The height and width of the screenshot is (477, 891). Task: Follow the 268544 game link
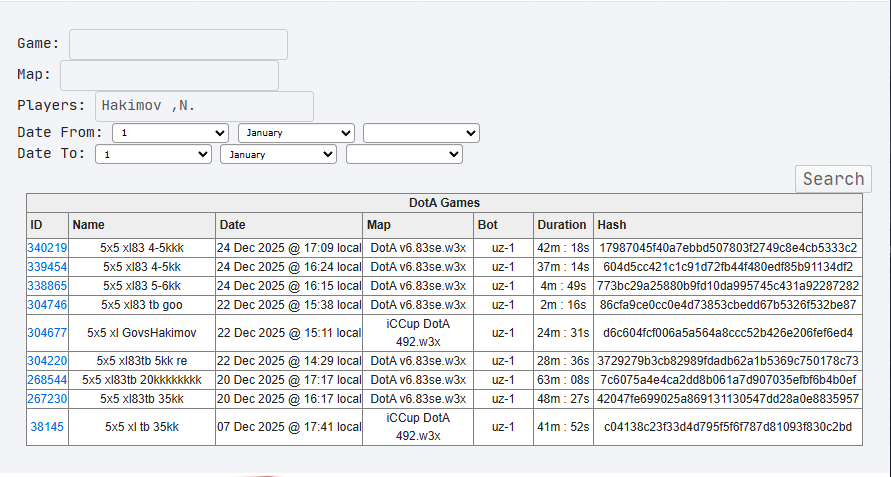coord(47,380)
